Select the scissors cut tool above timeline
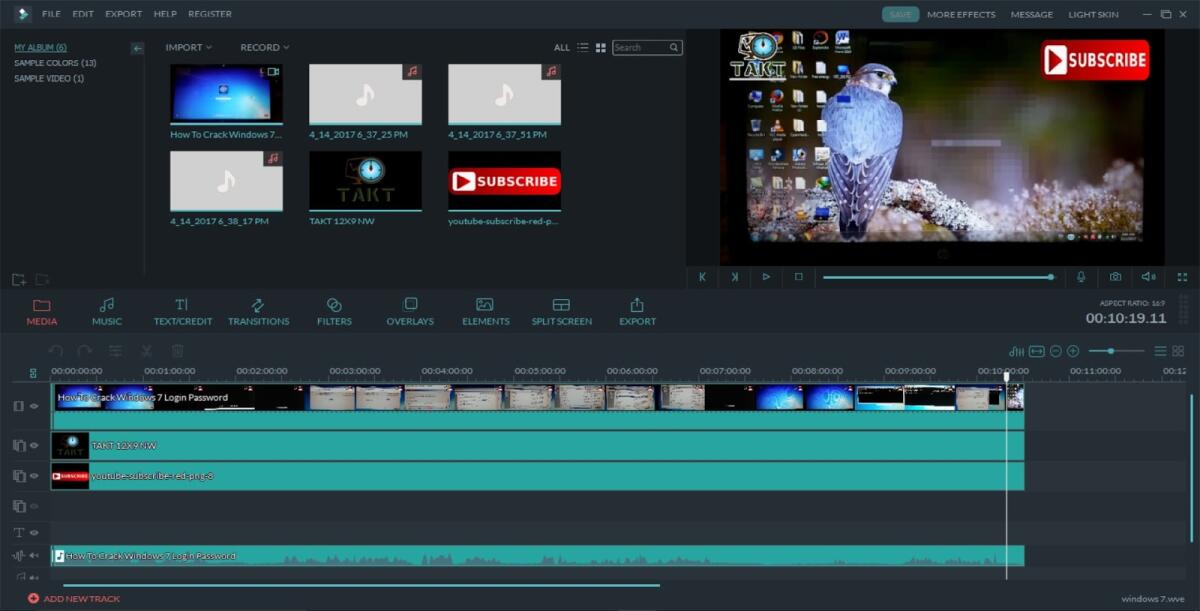The height and width of the screenshot is (611, 1200). pos(144,351)
